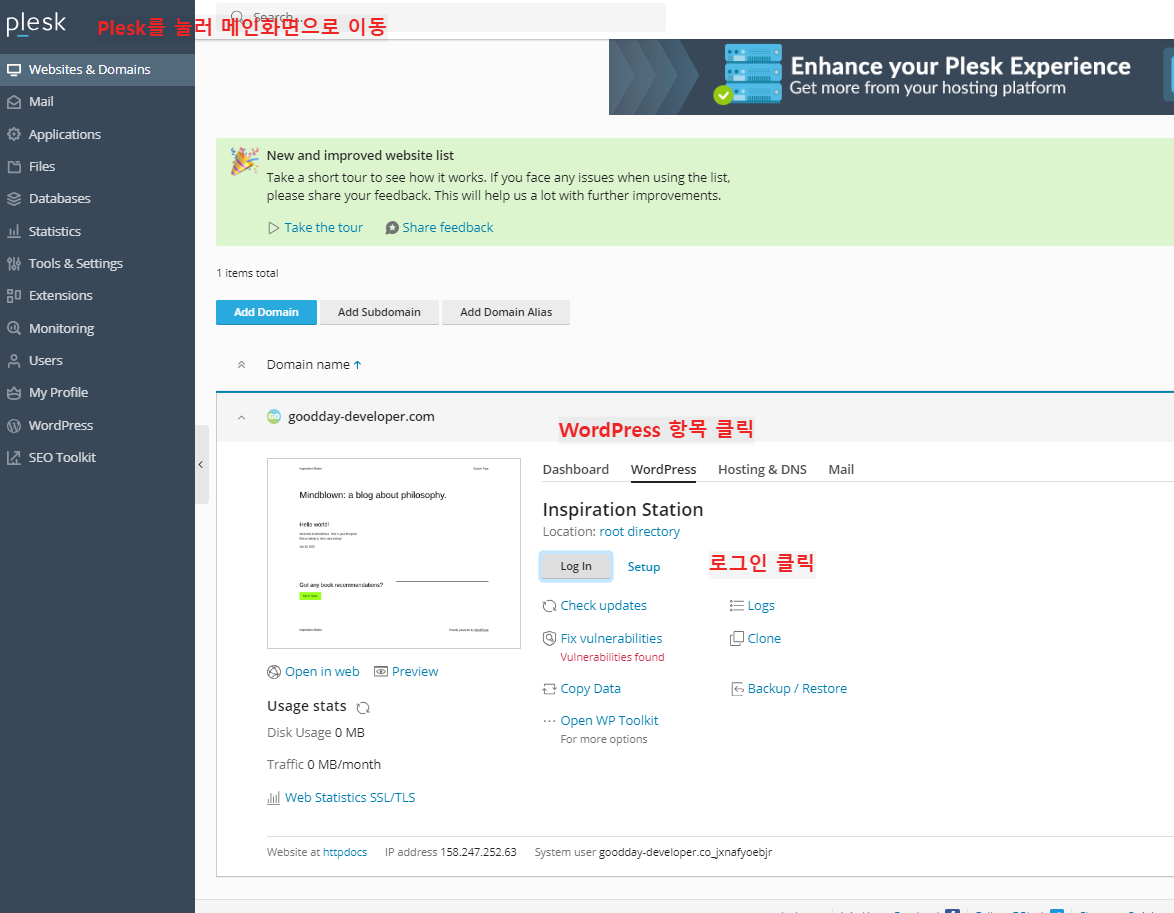Click the goodday-developer.com favicon

tap(274, 416)
